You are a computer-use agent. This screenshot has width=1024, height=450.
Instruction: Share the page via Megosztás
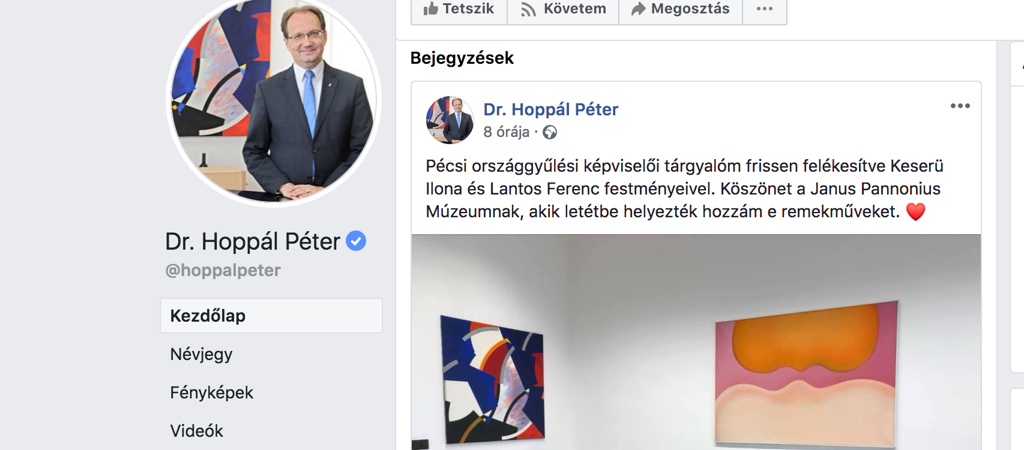point(680,10)
